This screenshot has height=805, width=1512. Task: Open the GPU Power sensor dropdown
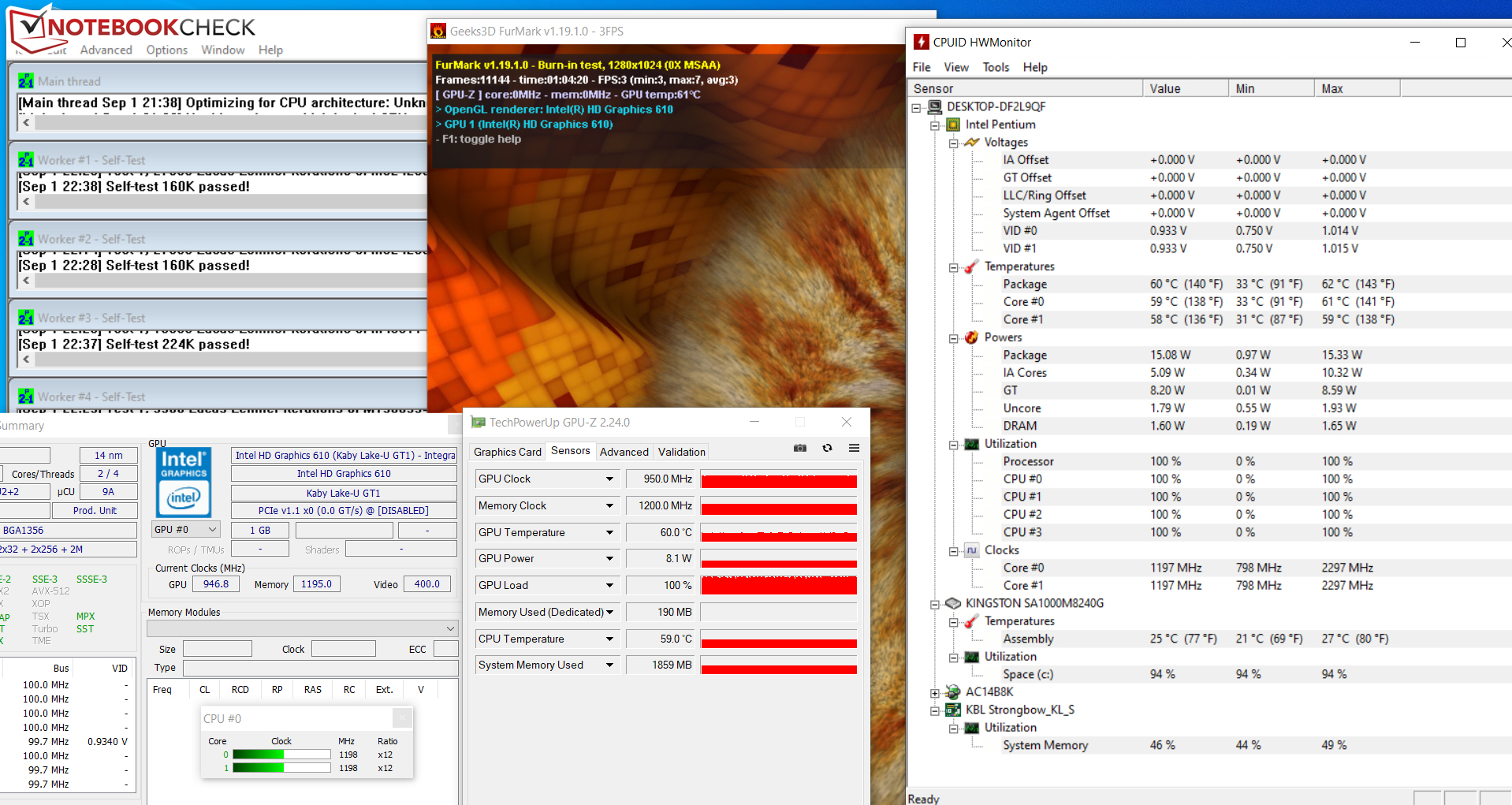[x=609, y=558]
